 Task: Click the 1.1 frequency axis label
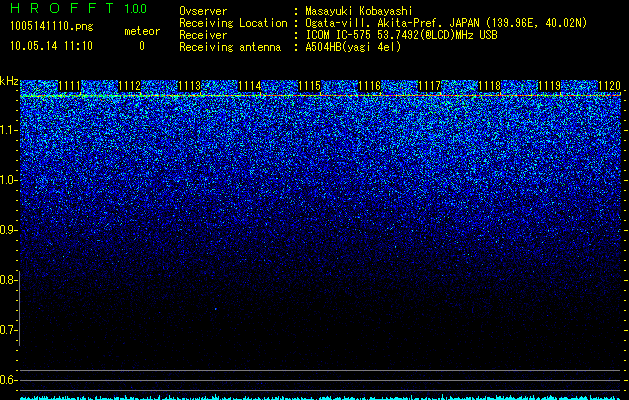[x=8, y=130]
